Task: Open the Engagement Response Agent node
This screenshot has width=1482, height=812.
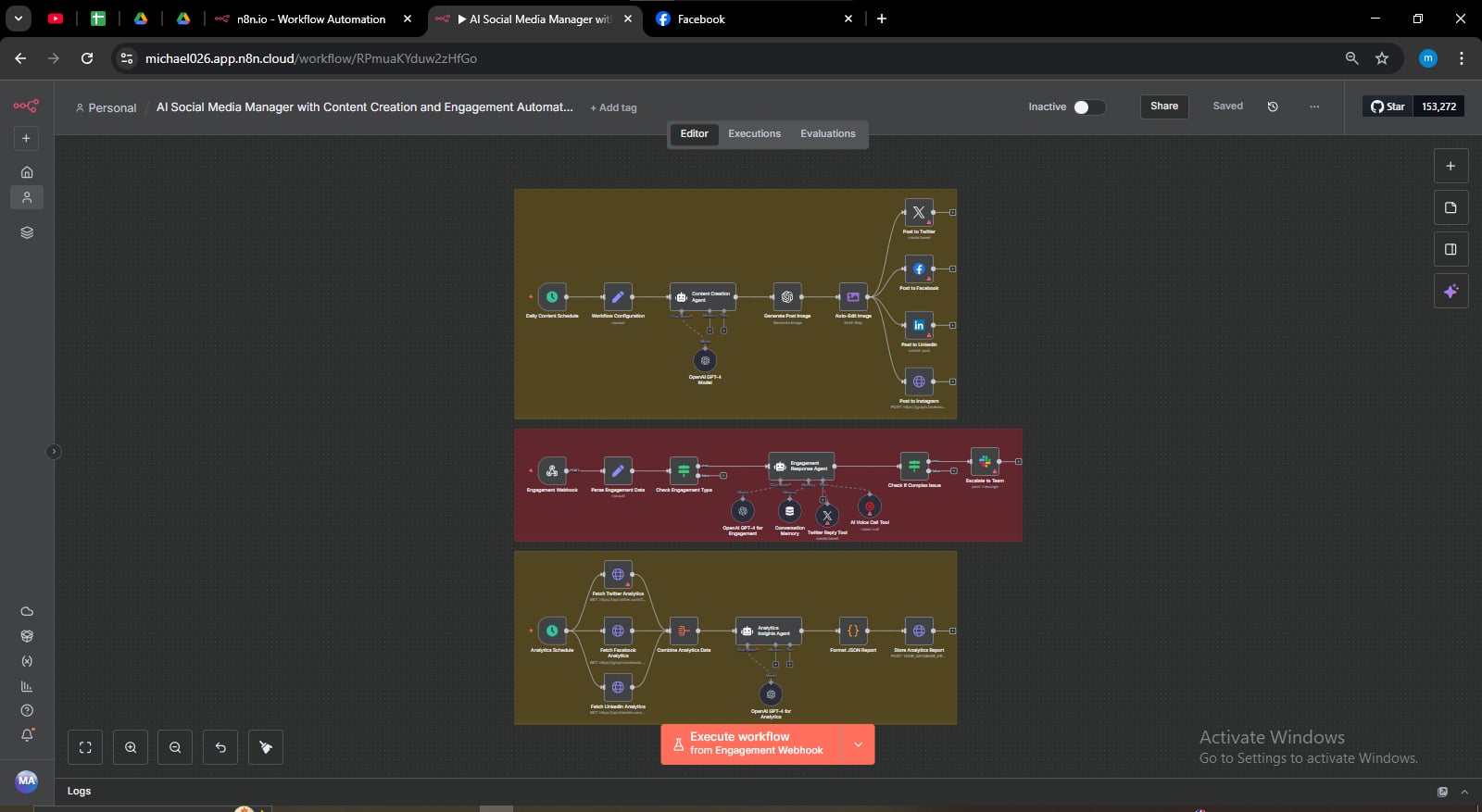Action: (801, 466)
